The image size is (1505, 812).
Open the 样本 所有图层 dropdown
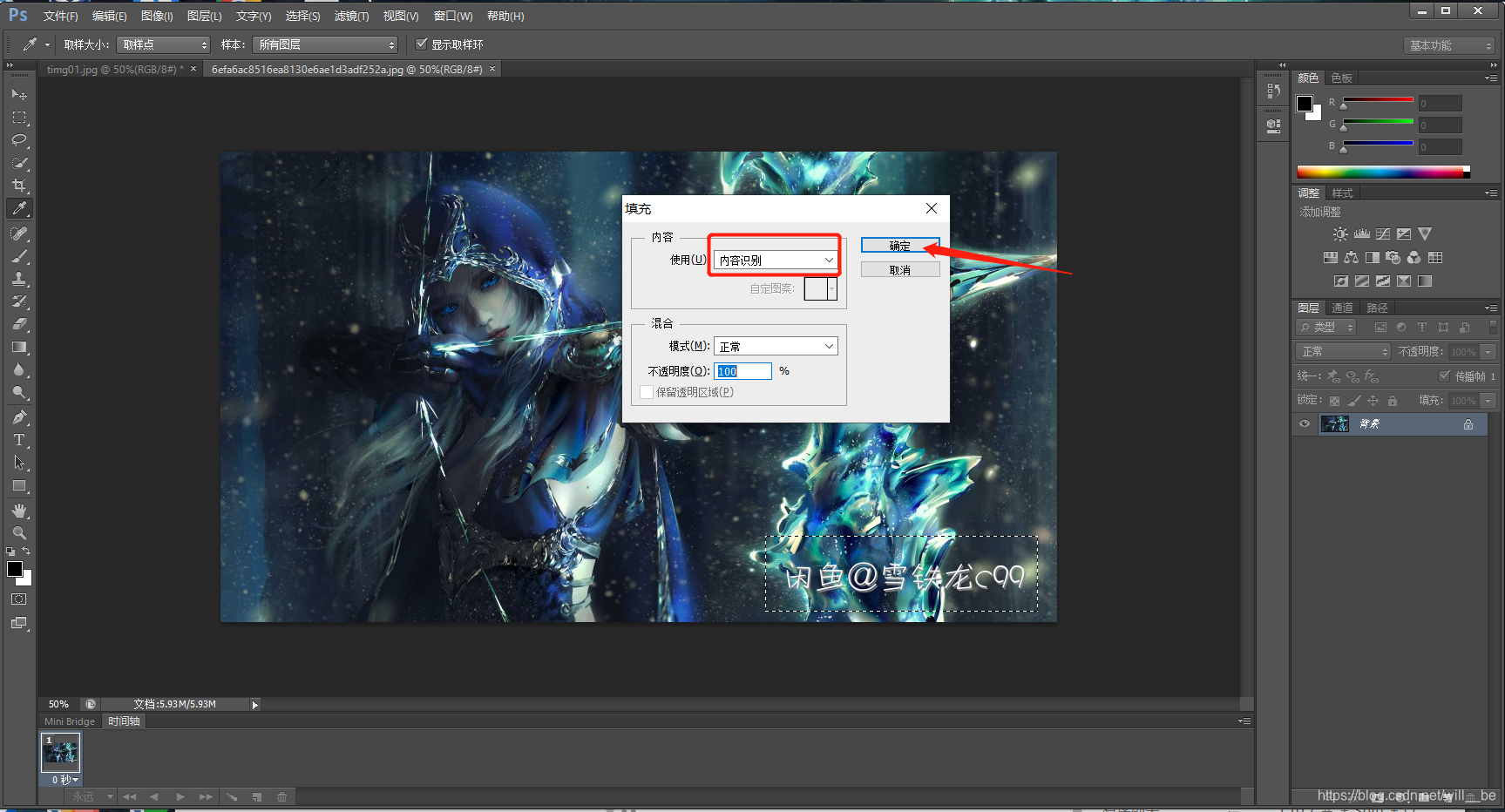[x=325, y=44]
